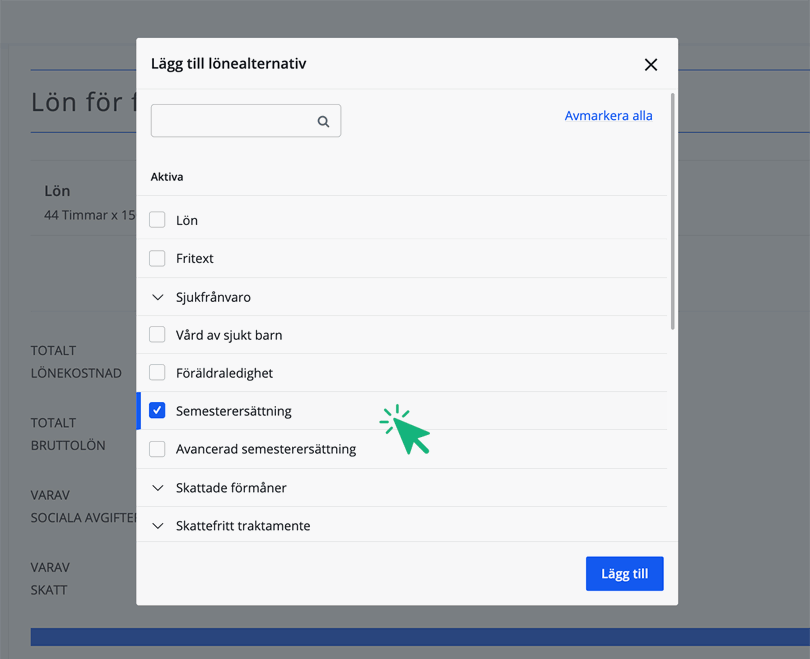Click the Skattade förmåner row label
The width and height of the screenshot is (810, 659).
pos(231,488)
